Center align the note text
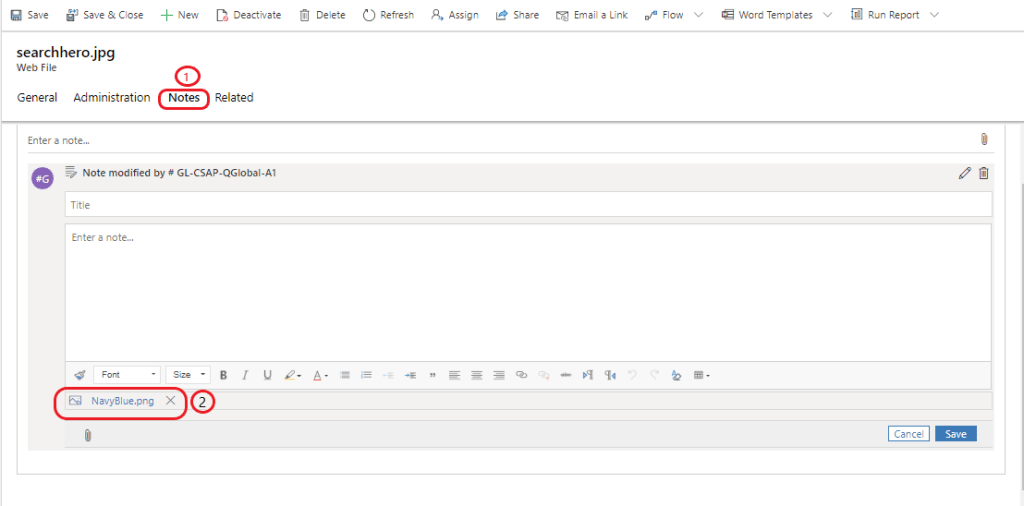Viewport: 1024px width, 506px height. coord(476,375)
